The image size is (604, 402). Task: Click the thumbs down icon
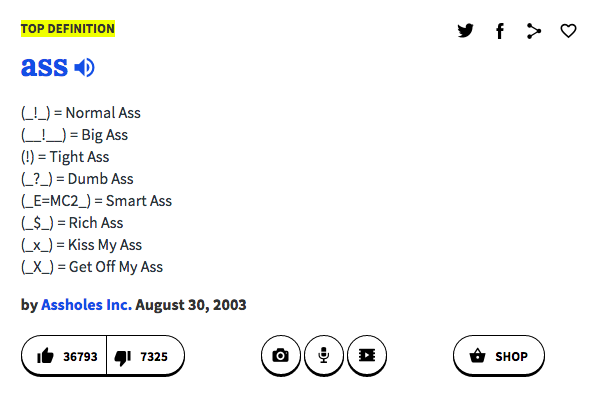123,357
